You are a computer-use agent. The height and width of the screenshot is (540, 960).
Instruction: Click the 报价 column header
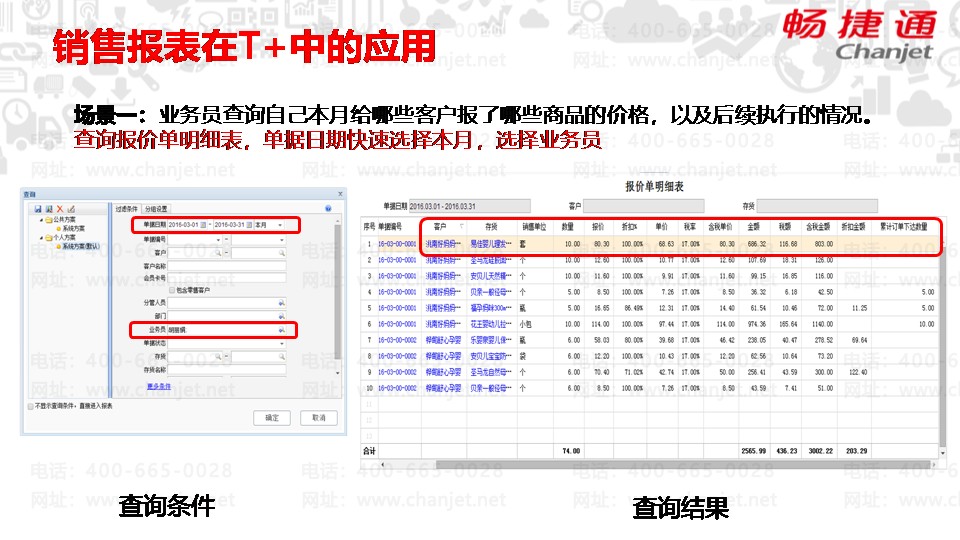(598, 227)
